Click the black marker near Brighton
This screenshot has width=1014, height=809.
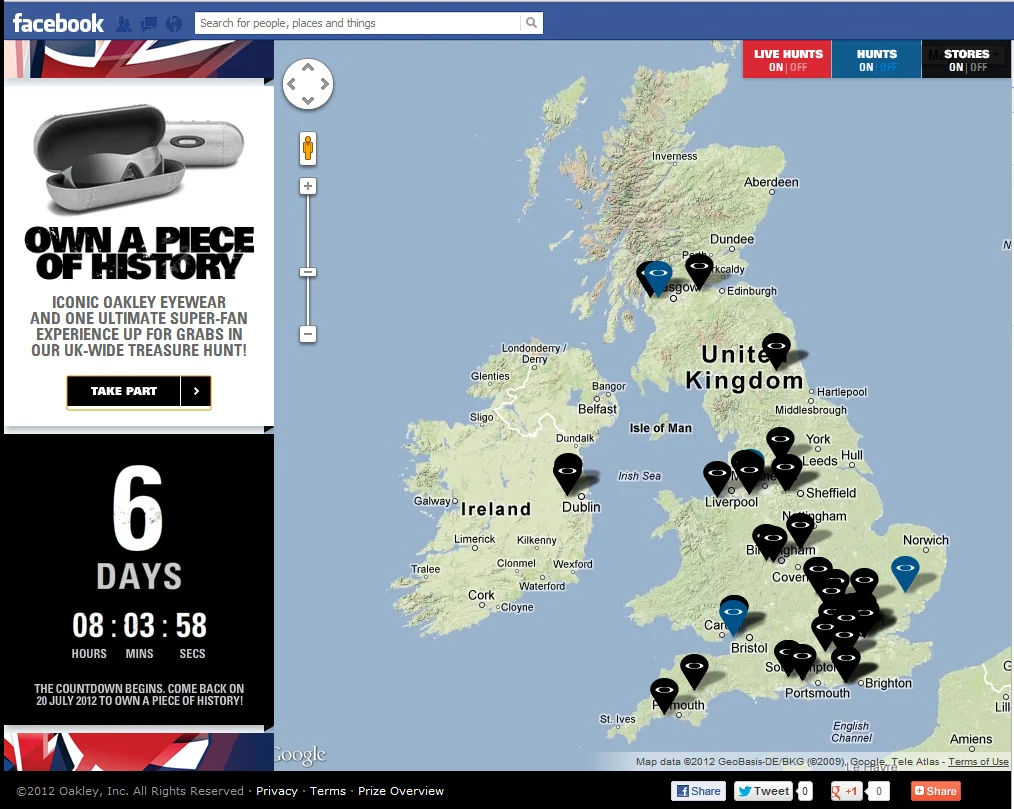pos(845,663)
